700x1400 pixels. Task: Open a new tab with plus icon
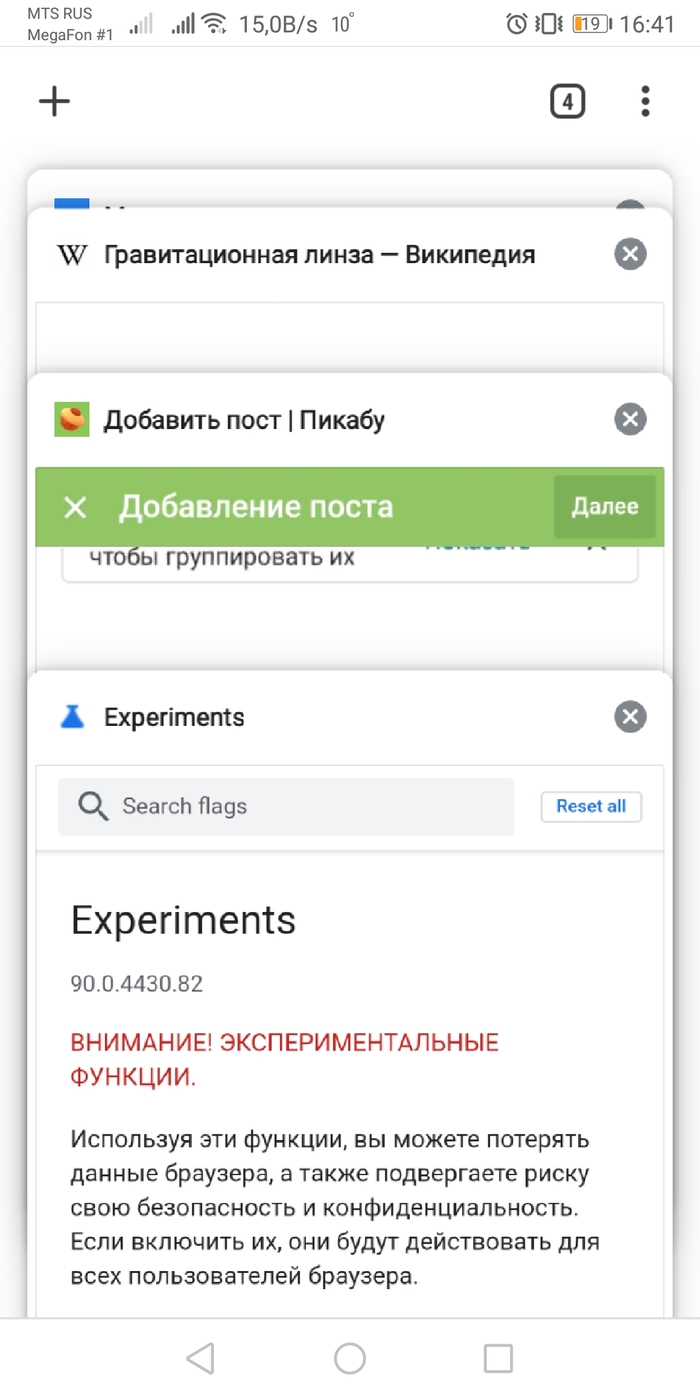click(x=54, y=101)
